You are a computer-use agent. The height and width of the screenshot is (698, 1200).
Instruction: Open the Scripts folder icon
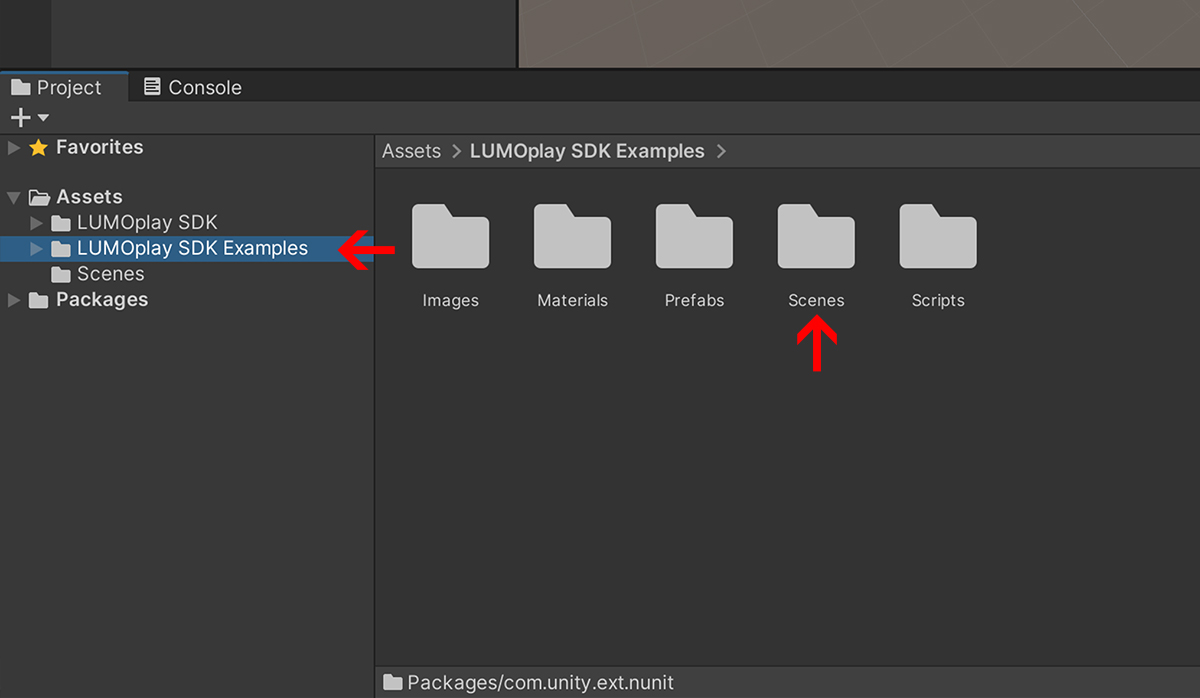click(938, 237)
